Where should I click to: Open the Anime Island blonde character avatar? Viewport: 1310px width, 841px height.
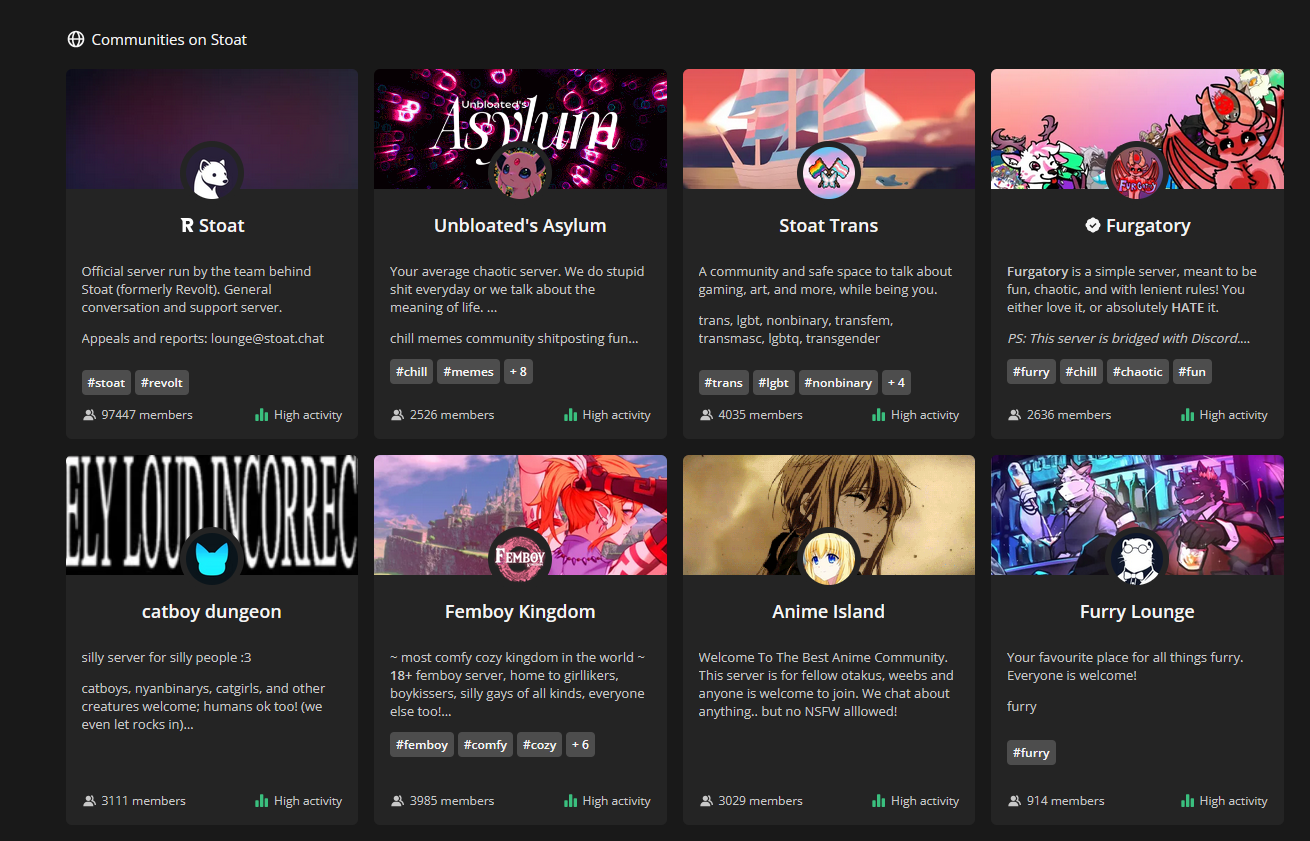[x=829, y=559]
